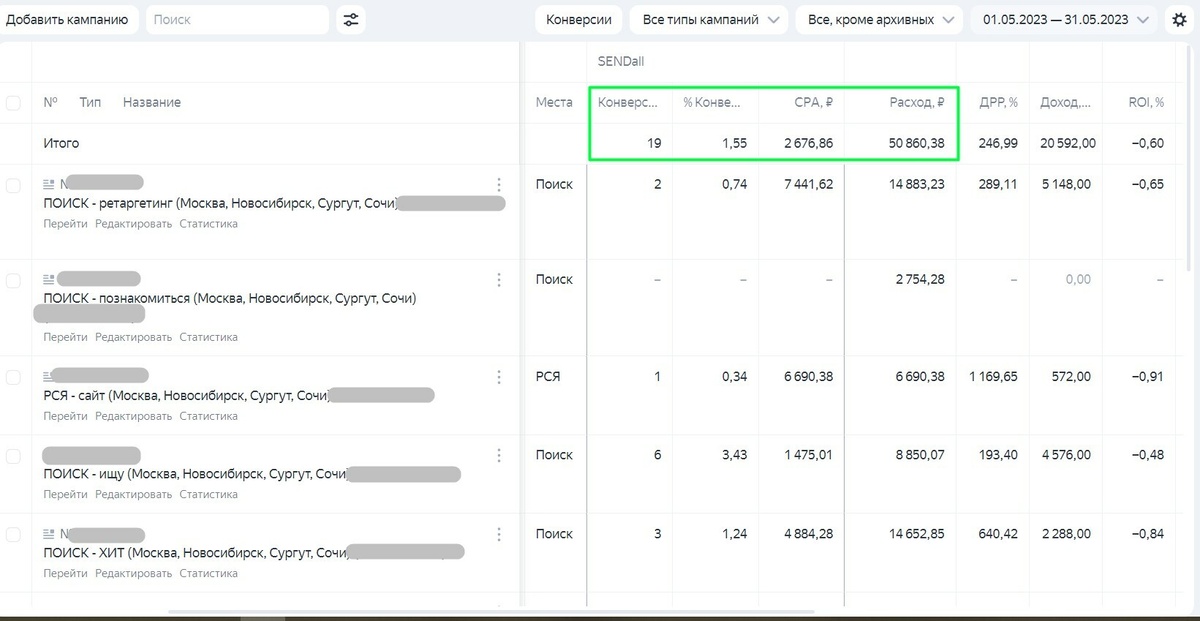Sort by the Тип column header

coord(90,102)
